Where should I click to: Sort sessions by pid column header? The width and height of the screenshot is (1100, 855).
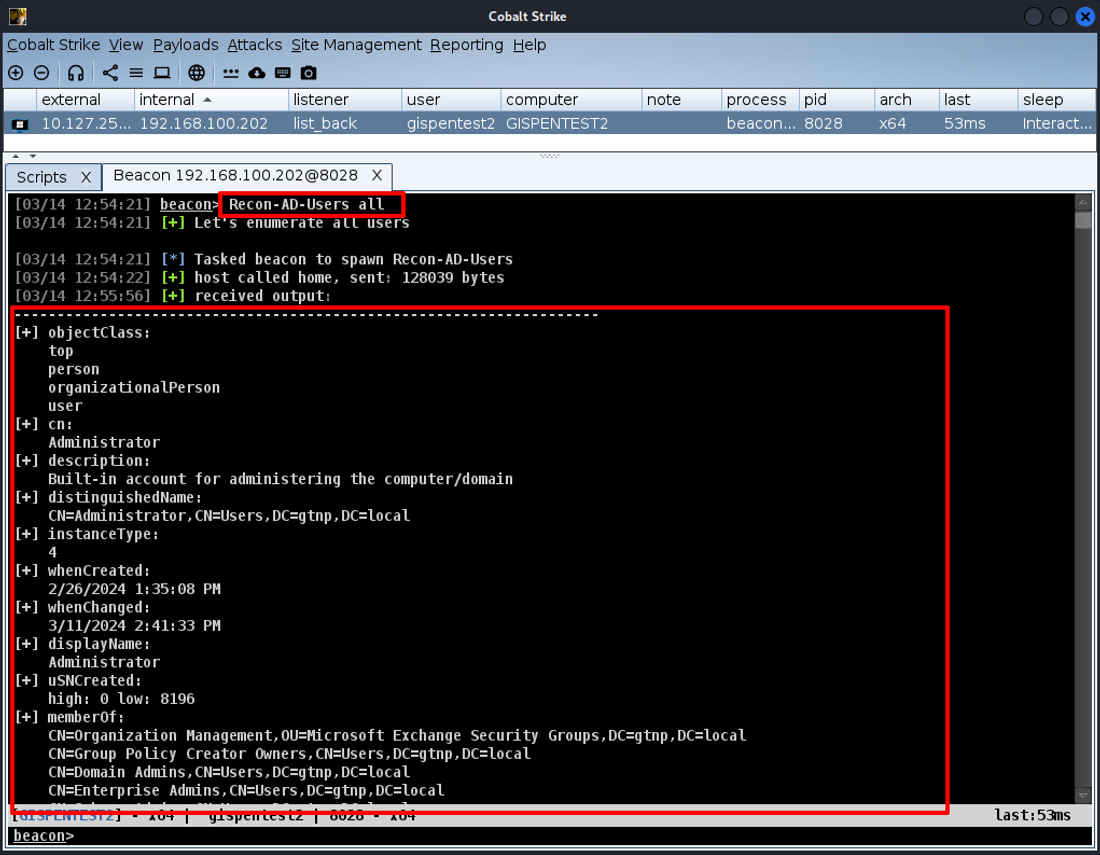point(838,100)
